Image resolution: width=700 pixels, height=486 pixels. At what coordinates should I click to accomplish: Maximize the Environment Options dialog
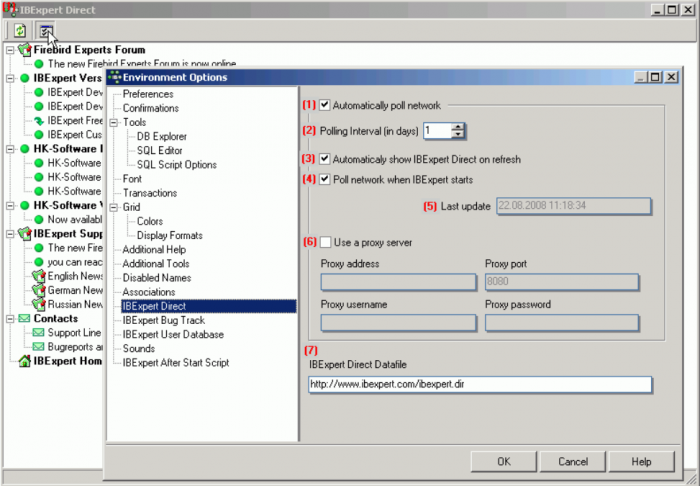(655, 77)
